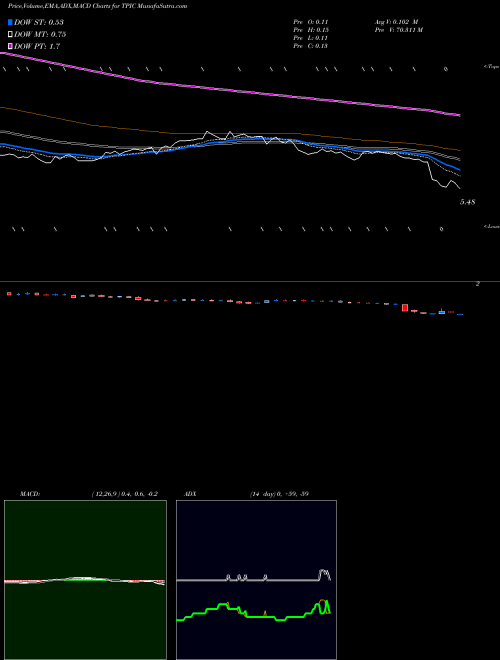Click the '<Tops' marker label
The image size is (500, 660).
pyautogui.click(x=491, y=67)
